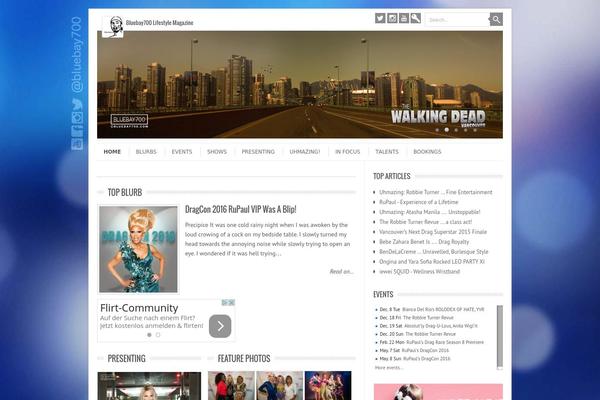Click the pink sidebar banner image
600x400 pixels.
click(438, 392)
